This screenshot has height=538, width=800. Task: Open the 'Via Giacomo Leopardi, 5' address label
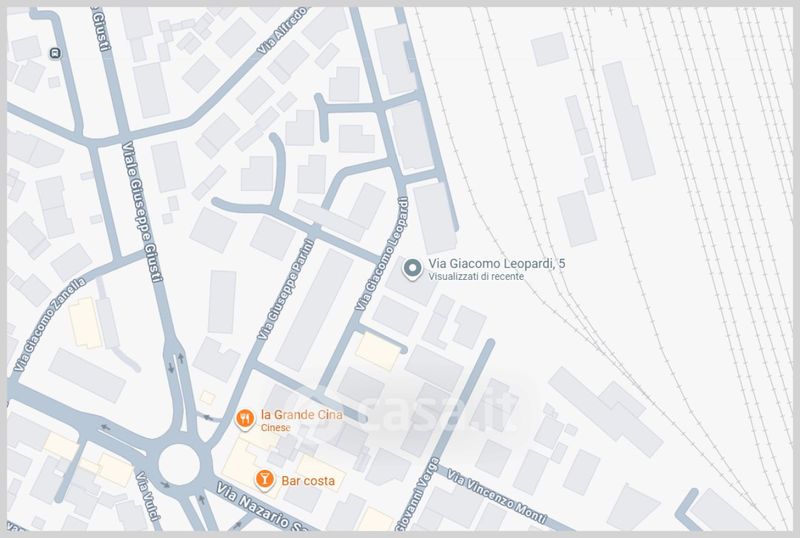click(497, 263)
